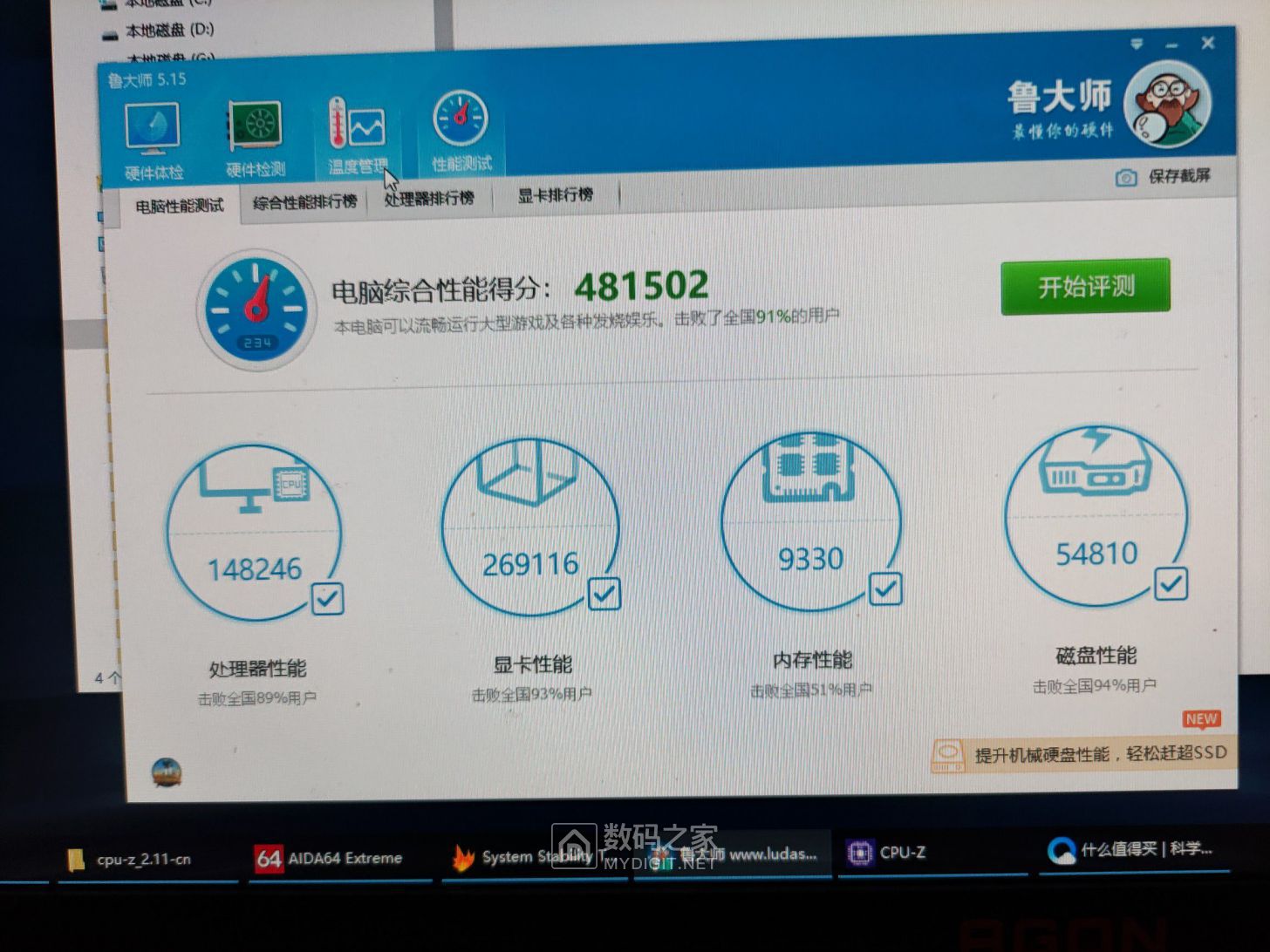Viewport: 1270px width, 952px height.
Task: Click the disk score 54810
Action: coord(1096,554)
